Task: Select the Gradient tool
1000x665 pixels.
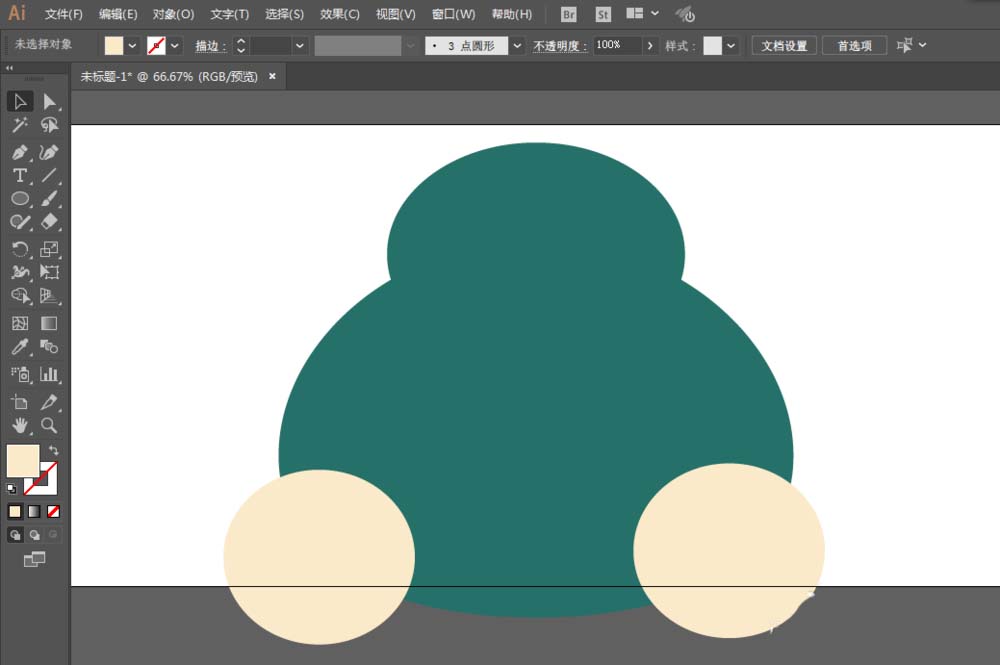Action: tap(49, 323)
